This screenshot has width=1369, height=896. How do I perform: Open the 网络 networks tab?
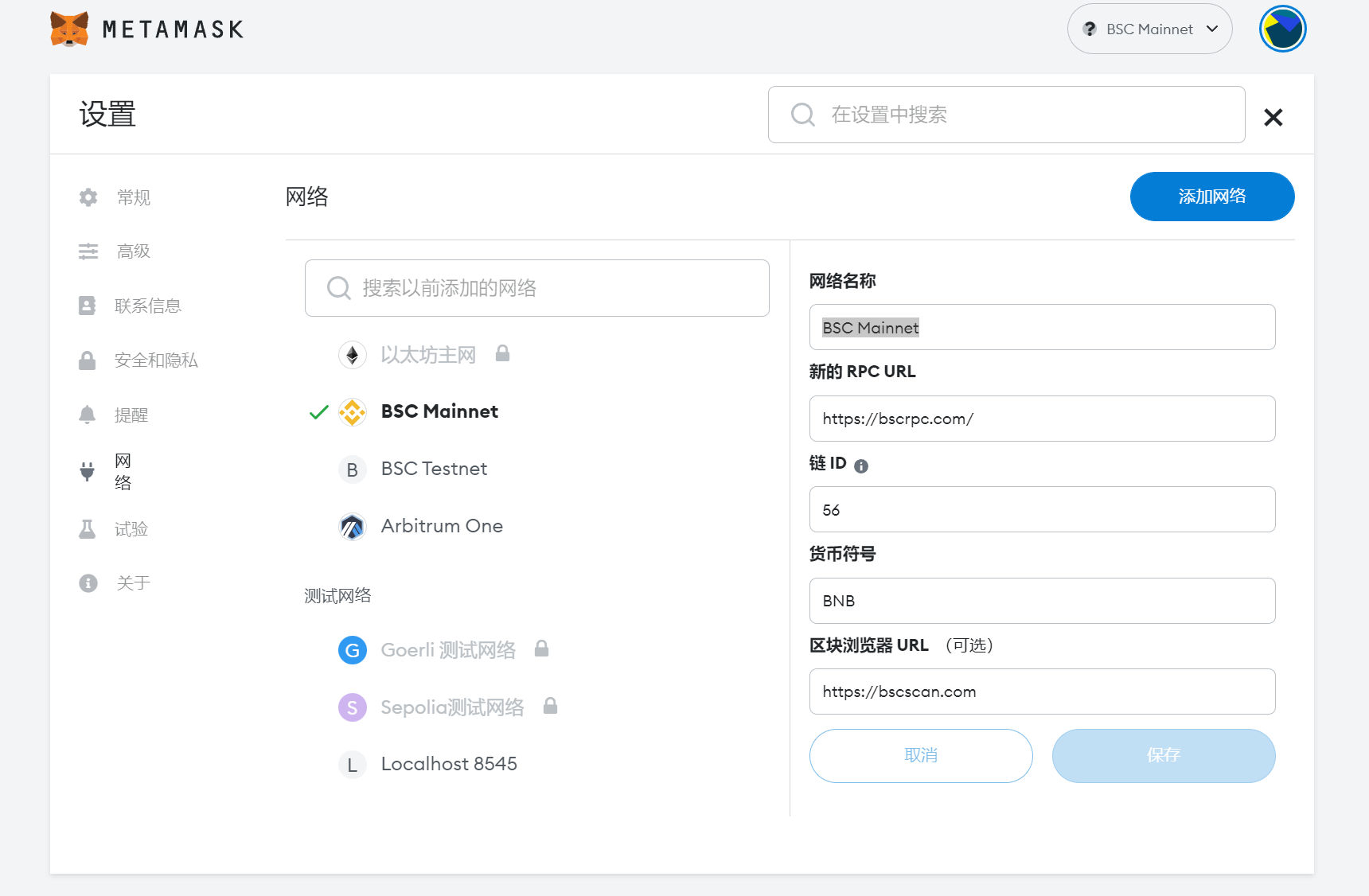123,471
